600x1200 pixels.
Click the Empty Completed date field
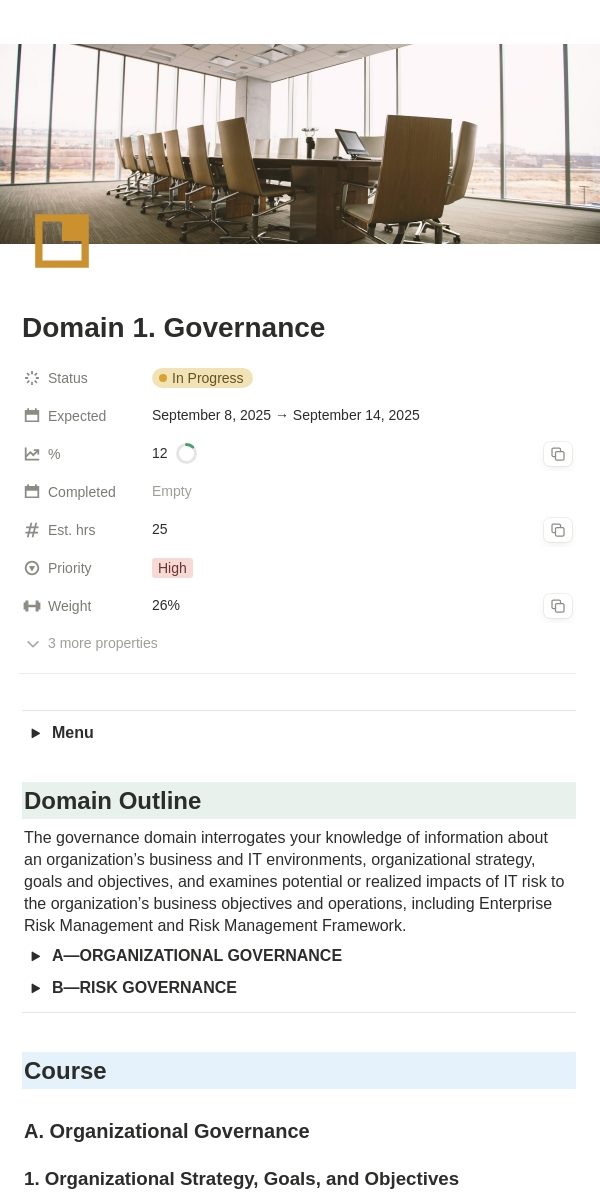(172, 491)
